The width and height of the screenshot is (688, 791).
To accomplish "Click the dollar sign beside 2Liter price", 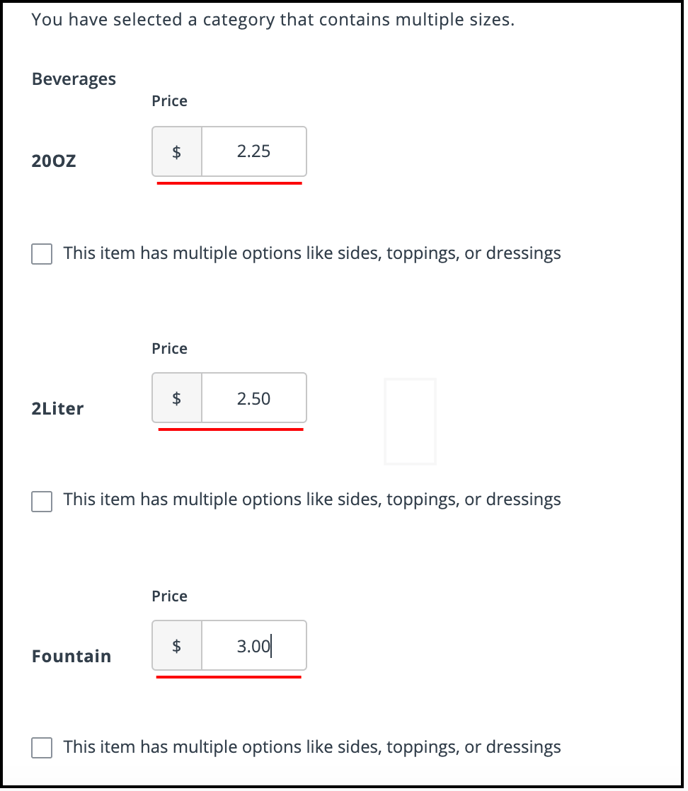I will pos(177,399).
